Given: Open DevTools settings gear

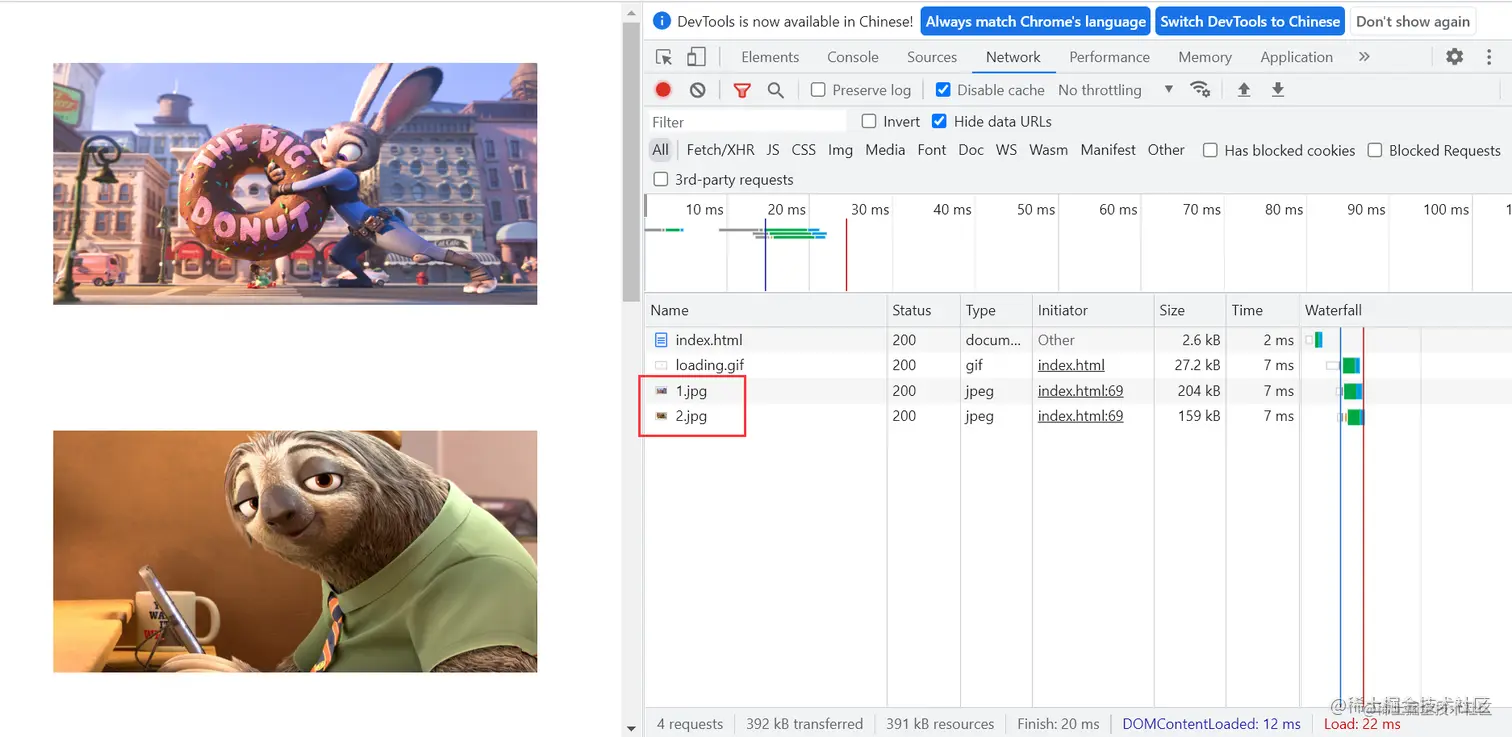Looking at the screenshot, I should click(x=1454, y=57).
